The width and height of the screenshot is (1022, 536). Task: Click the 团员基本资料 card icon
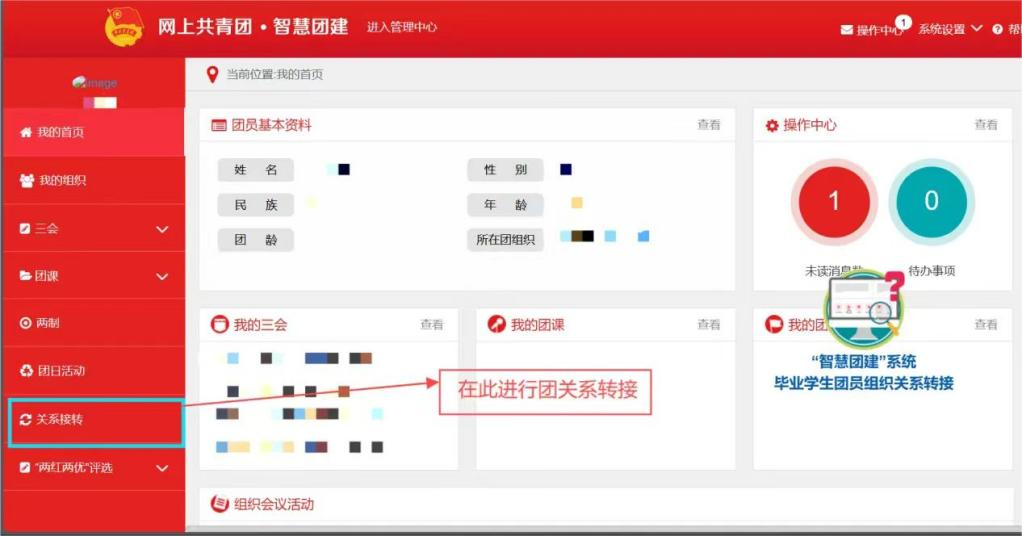(219, 126)
